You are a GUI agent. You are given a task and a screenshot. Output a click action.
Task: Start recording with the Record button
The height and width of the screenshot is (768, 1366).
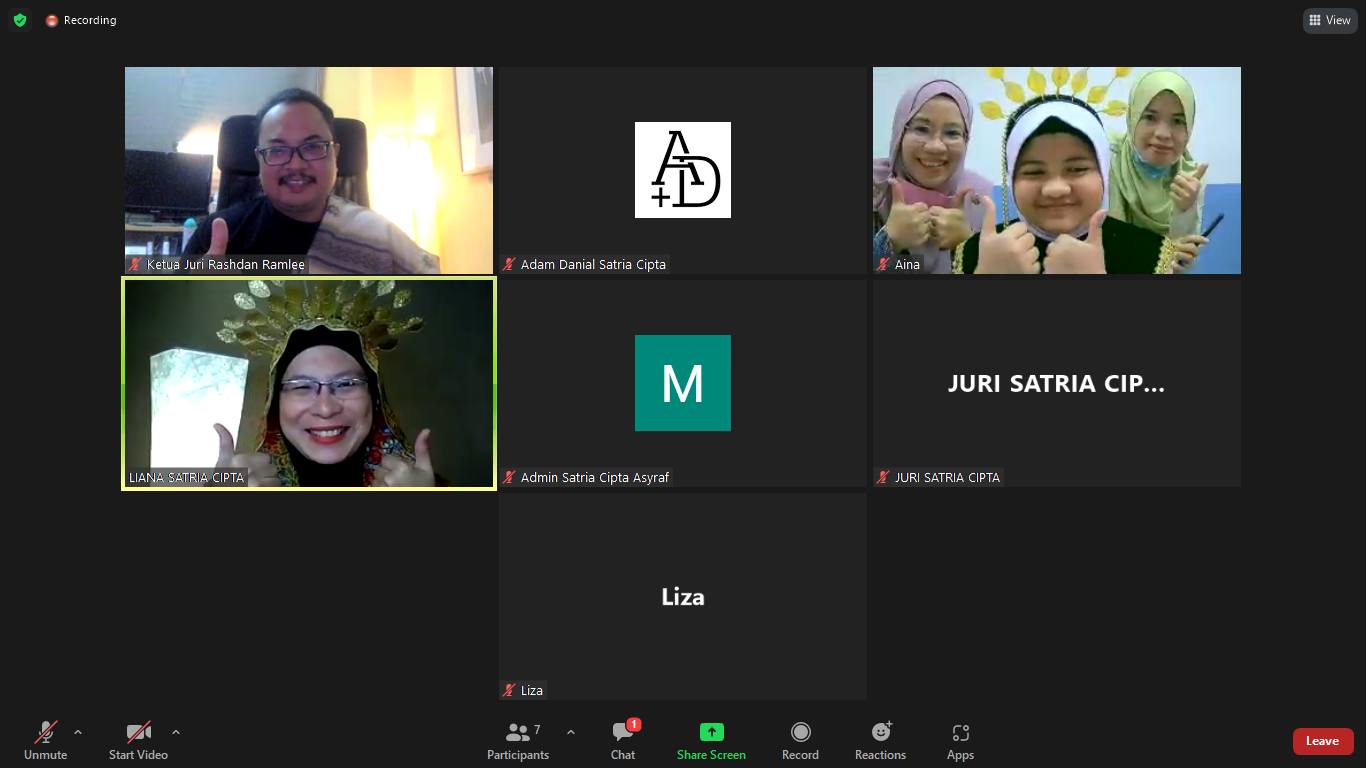click(x=800, y=740)
